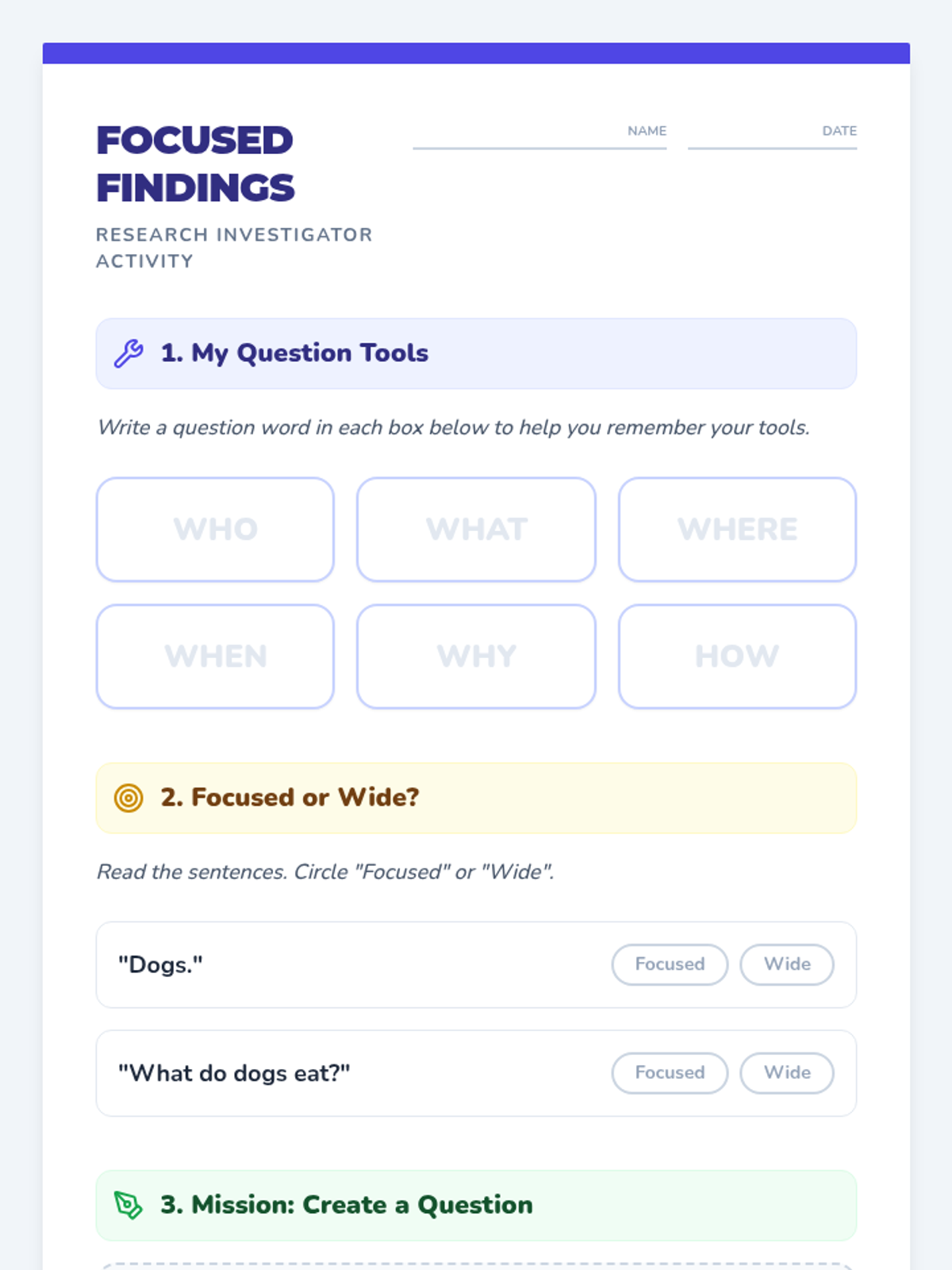
Task: Click the "2. Focused or Wide?" section header
Action: [x=476, y=798]
